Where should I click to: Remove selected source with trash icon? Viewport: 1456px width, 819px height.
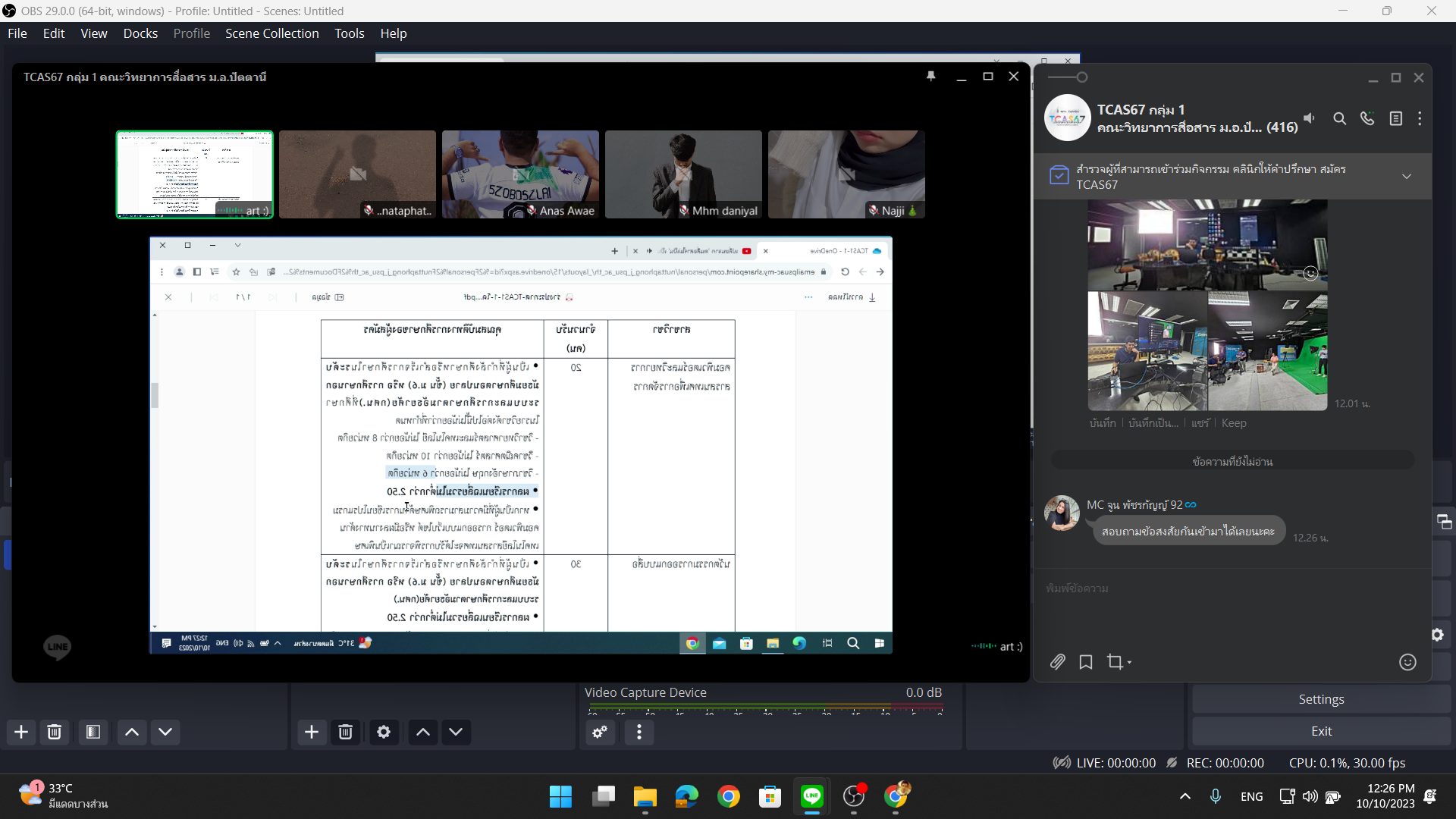pos(345,732)
